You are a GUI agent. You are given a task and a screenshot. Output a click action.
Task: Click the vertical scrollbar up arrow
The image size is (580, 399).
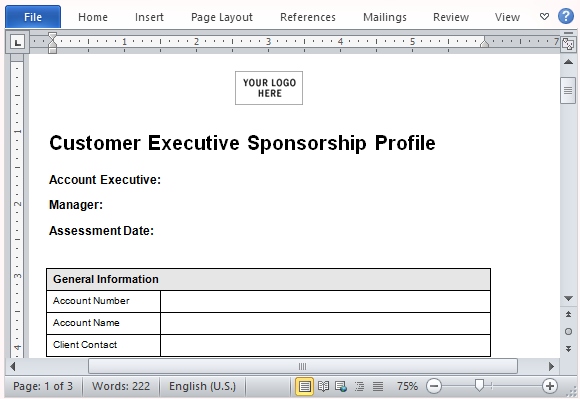(568, 62)
